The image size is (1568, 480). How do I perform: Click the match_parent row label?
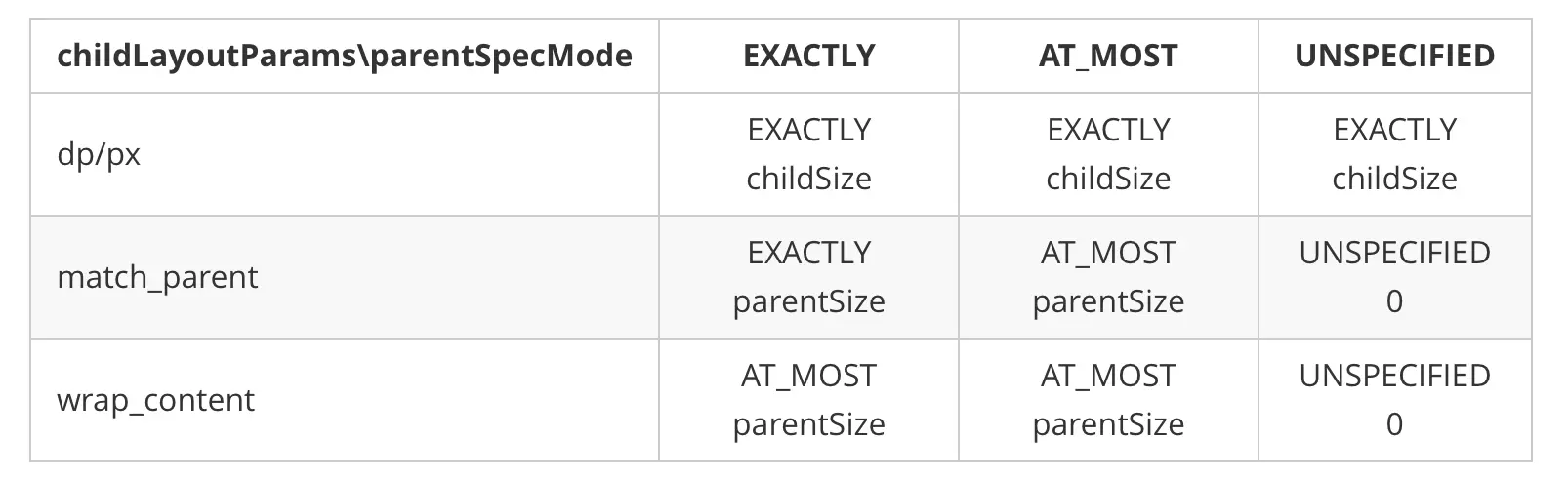pos(157,277)
